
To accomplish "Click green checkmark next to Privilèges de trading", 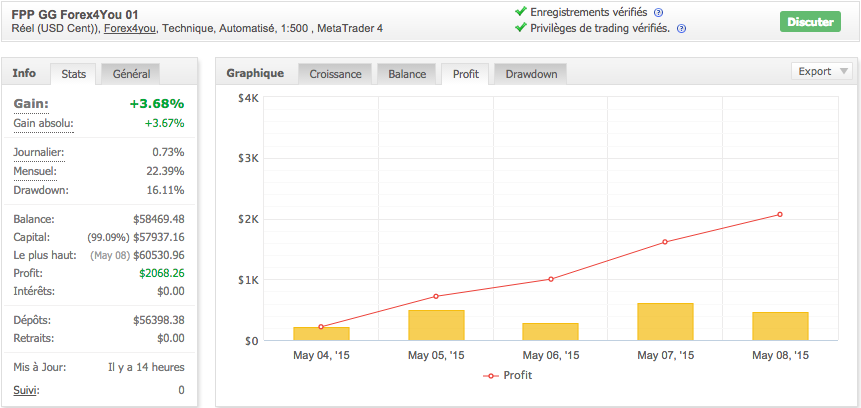I will 520,28.
